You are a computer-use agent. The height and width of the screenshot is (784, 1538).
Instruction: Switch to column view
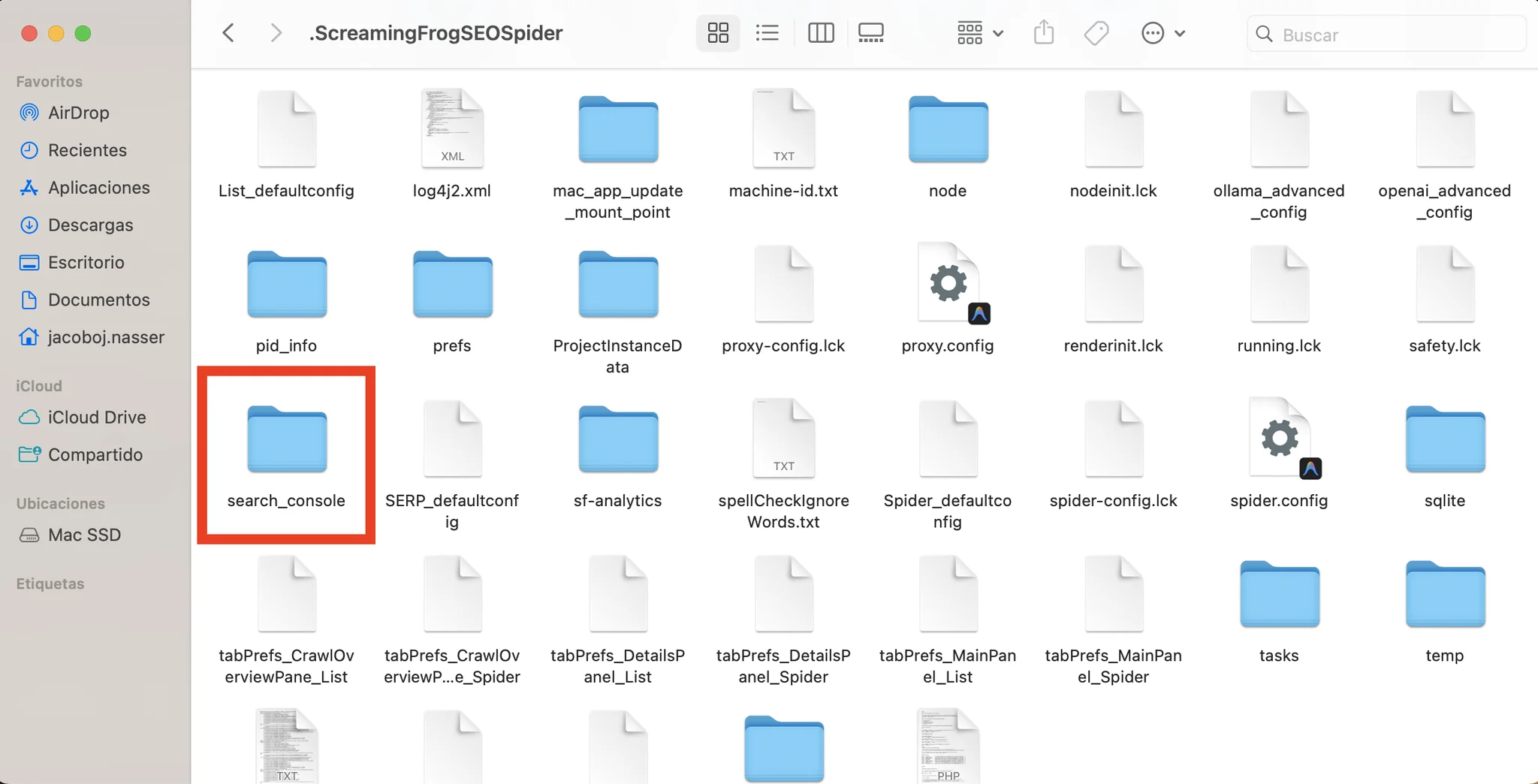click(x=821, y=33)
